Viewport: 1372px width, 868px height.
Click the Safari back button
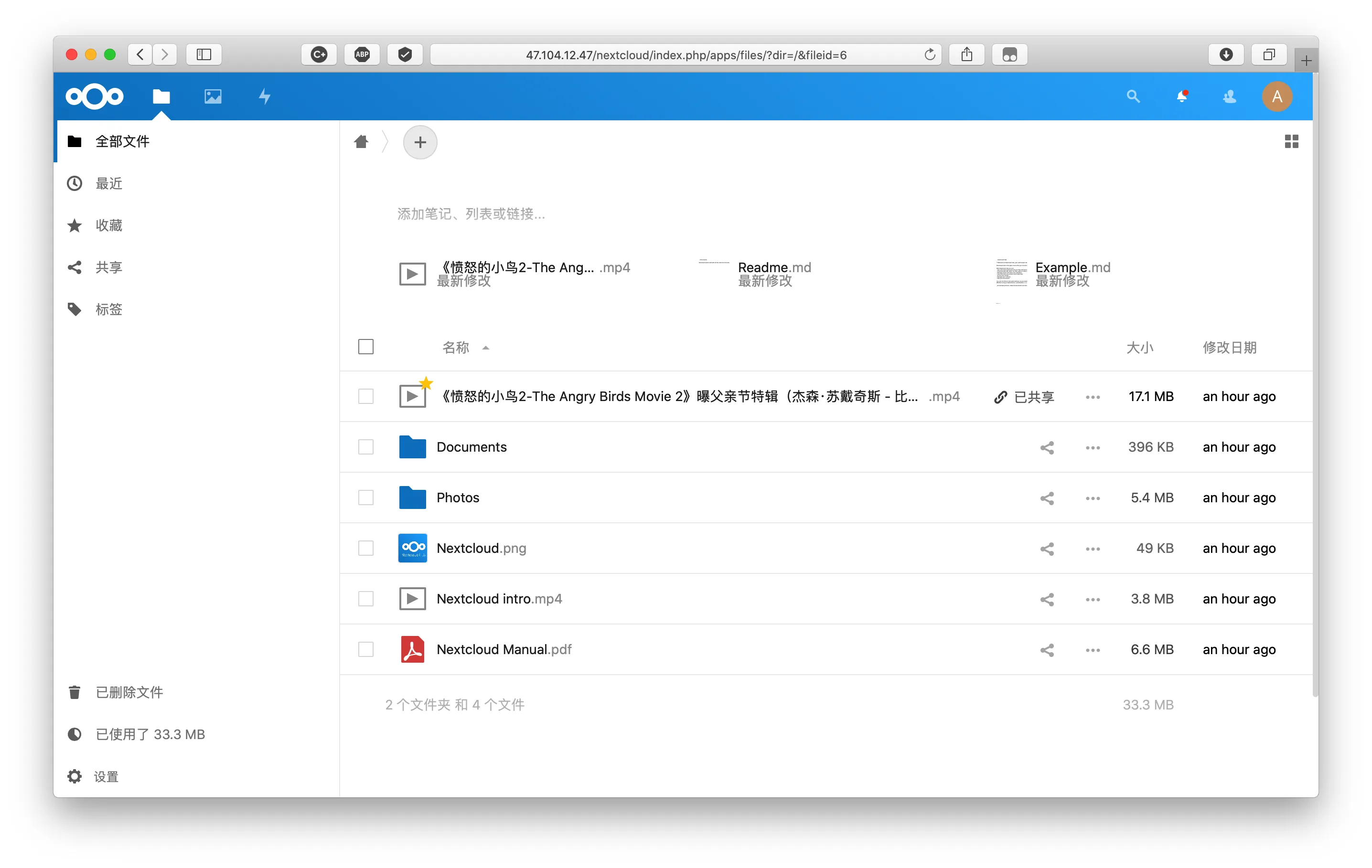coord(140,55)
